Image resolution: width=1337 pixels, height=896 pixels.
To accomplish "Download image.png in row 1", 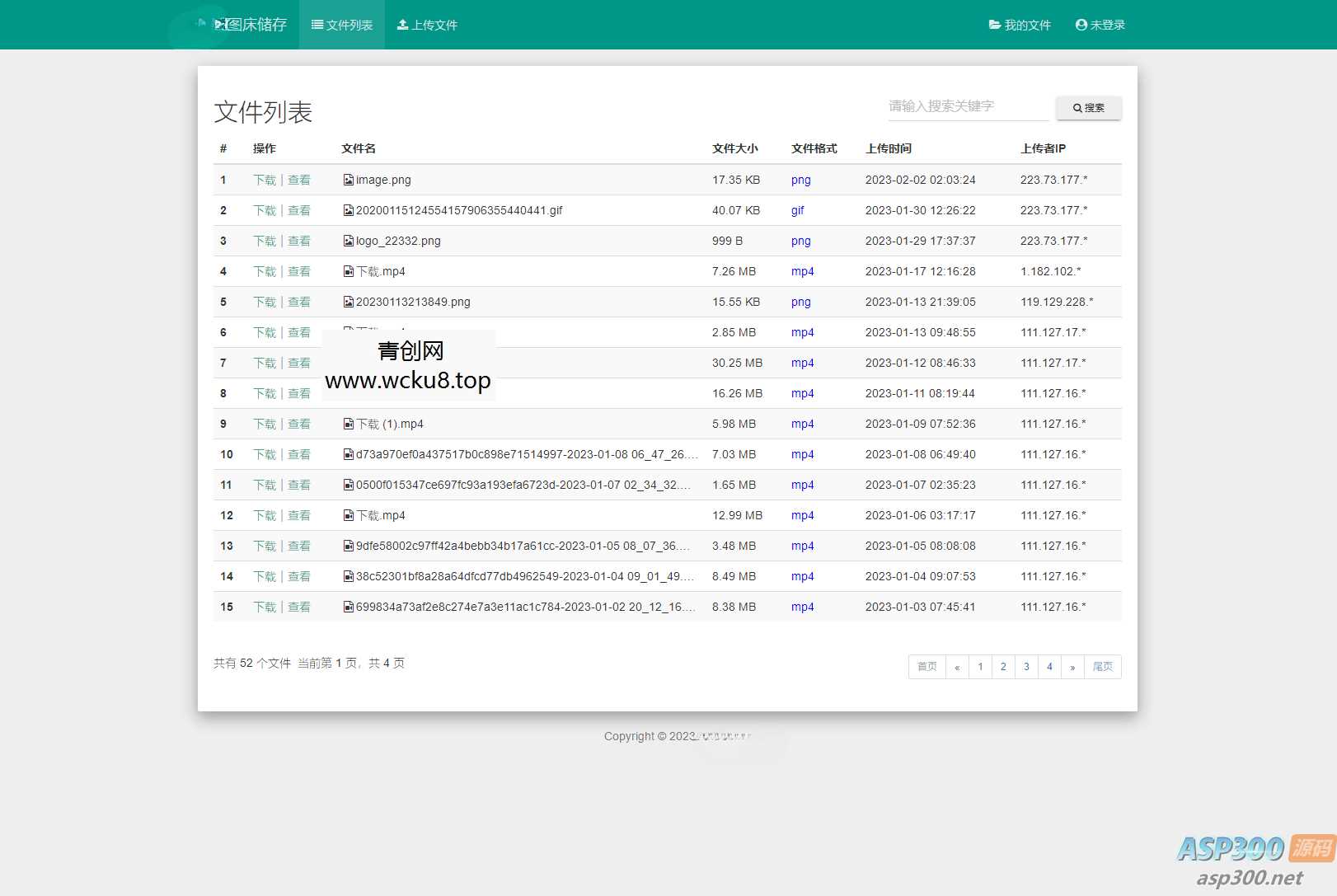I will 265,180.
